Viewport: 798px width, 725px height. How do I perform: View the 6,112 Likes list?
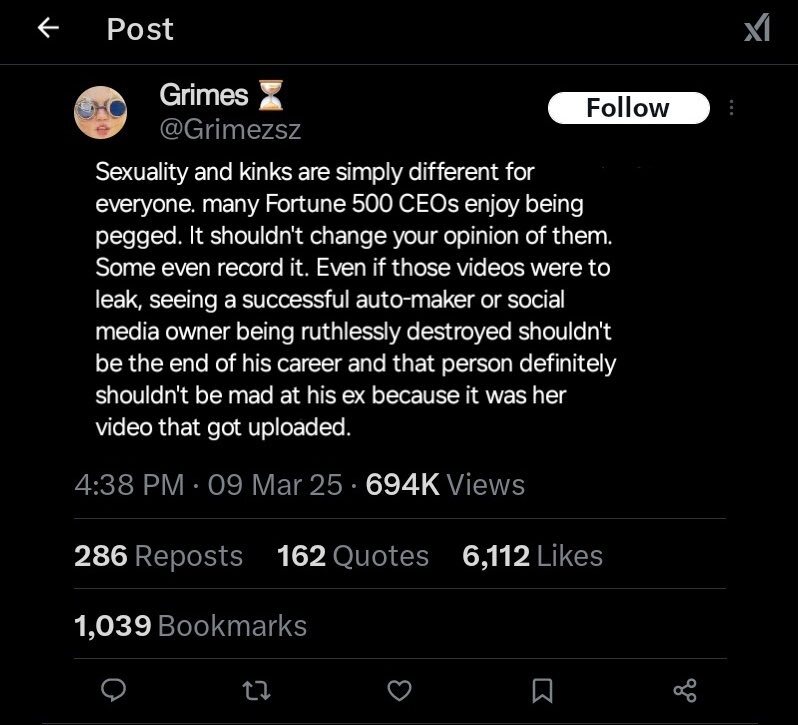pos(532,556)
